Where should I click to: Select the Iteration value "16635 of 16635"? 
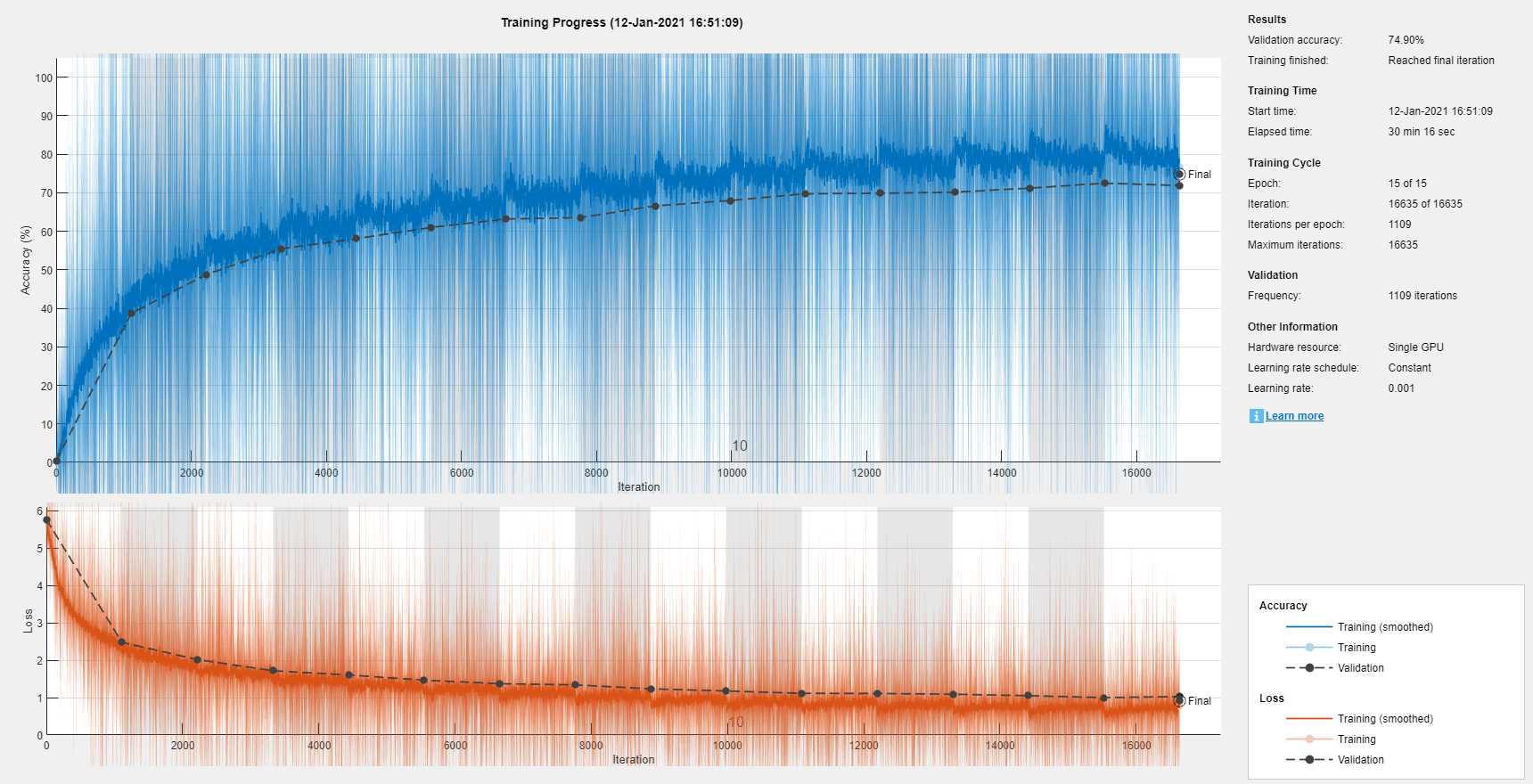1425,204
